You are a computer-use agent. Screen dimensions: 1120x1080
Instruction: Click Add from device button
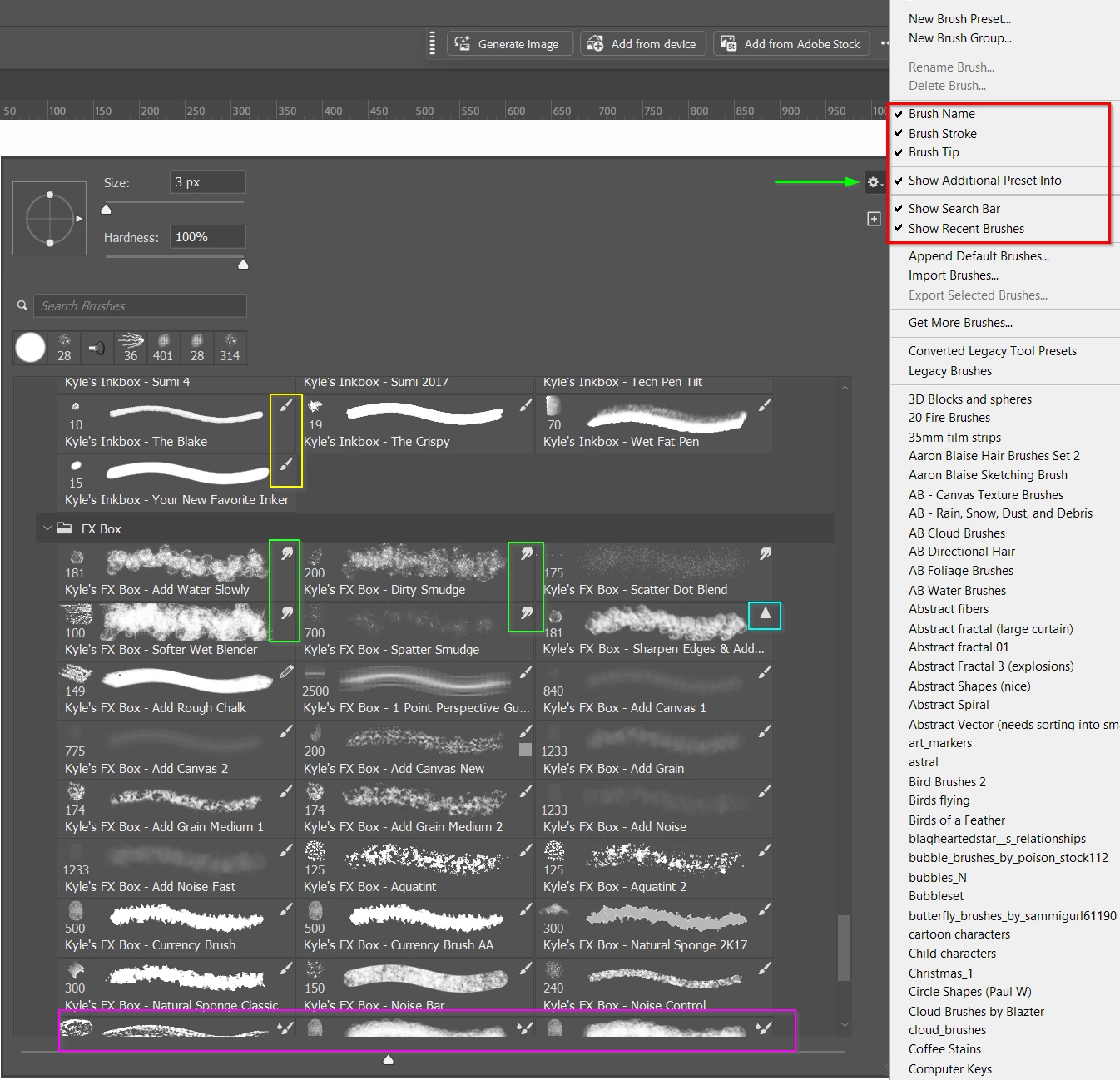643,43
